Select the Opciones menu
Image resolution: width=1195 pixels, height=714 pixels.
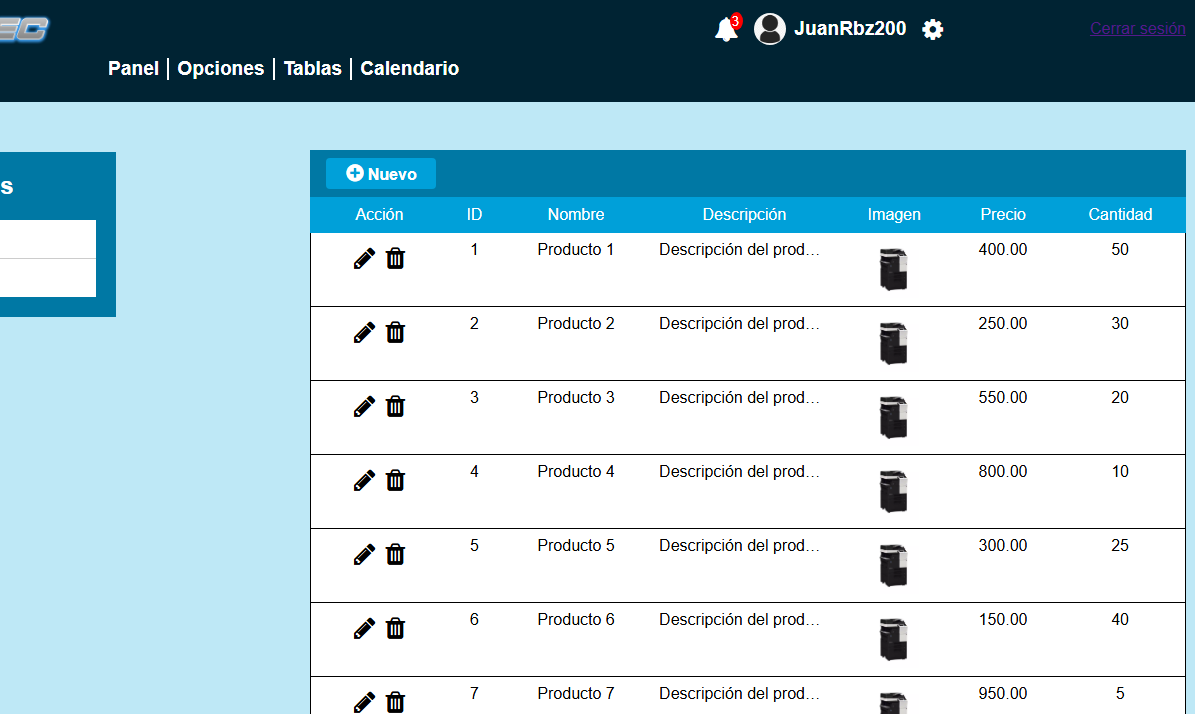point(221,69)
